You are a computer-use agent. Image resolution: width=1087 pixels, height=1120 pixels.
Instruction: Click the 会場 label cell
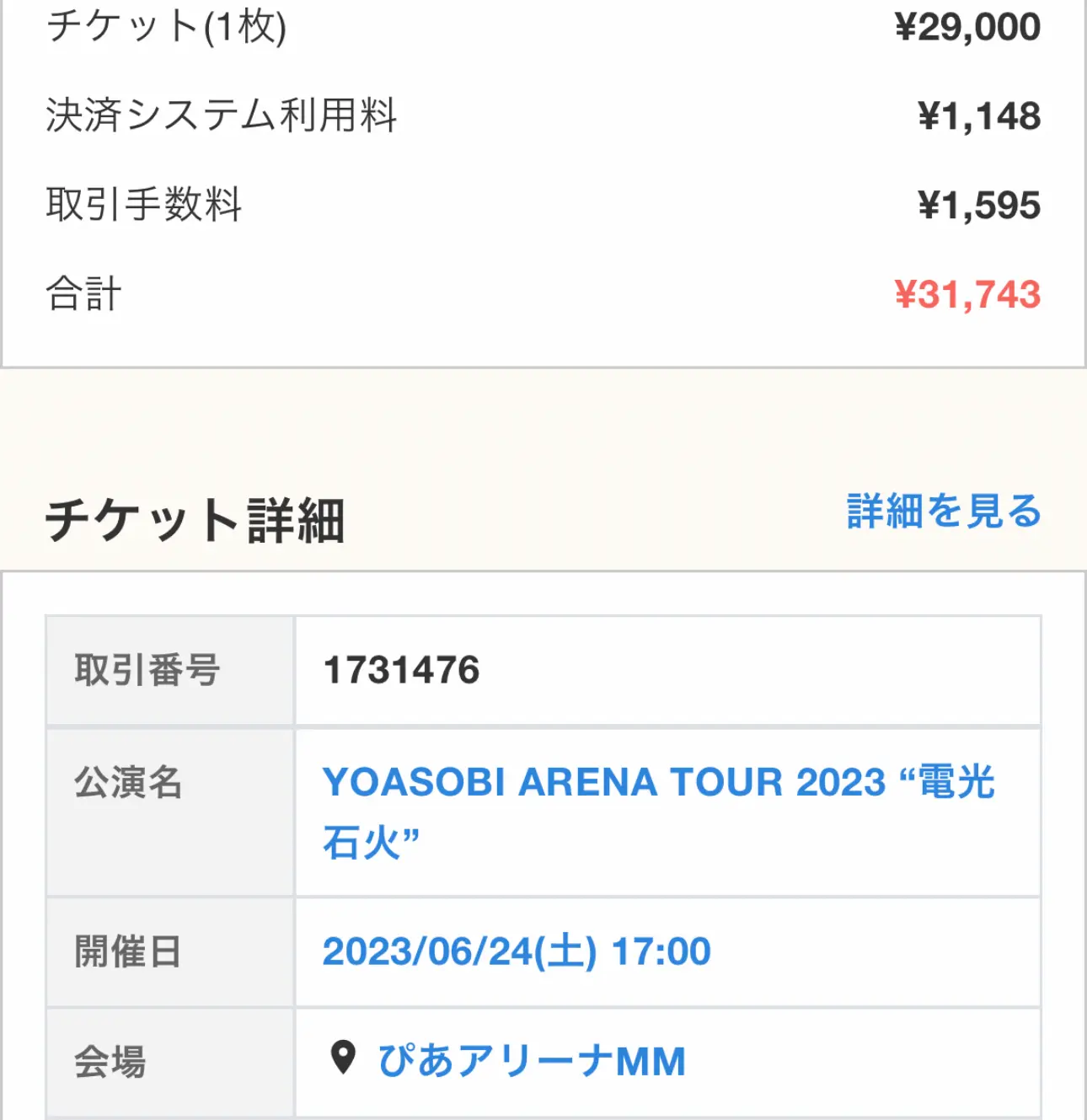coord(170,1063)
